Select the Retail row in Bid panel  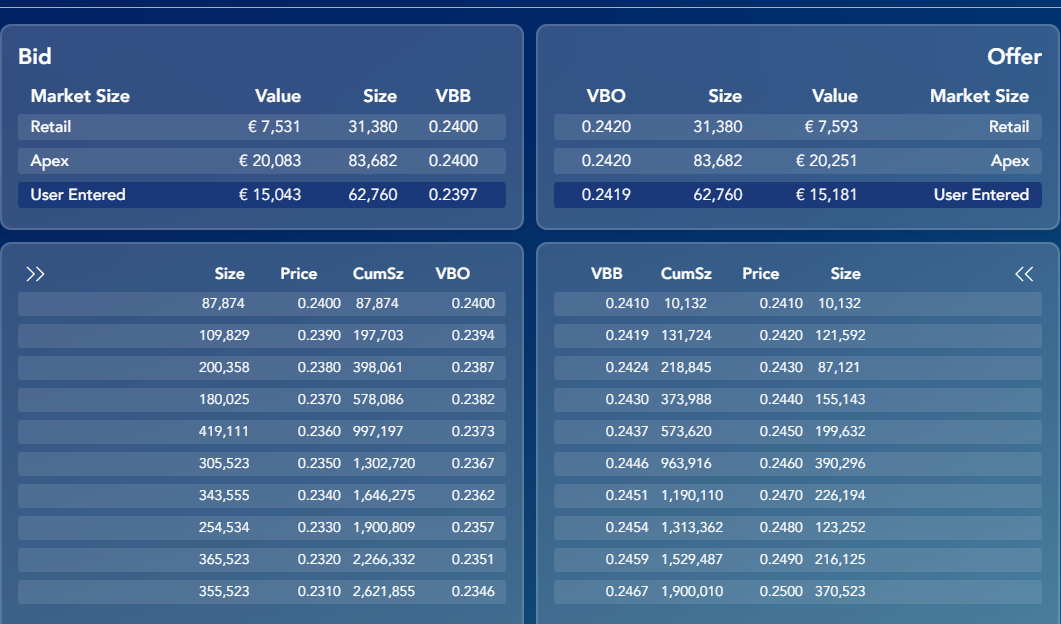pos(262,127)
